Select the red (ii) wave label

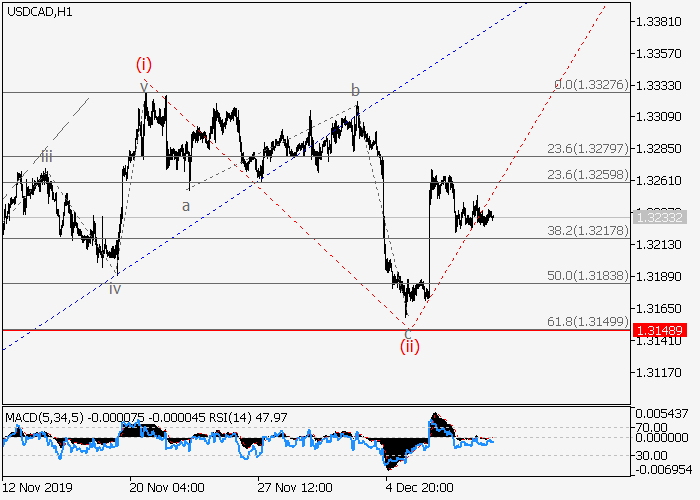click(410, 346)
